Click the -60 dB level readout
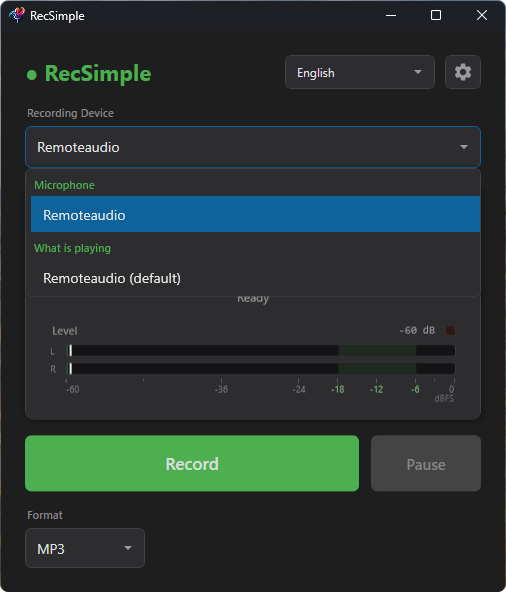 417,330
